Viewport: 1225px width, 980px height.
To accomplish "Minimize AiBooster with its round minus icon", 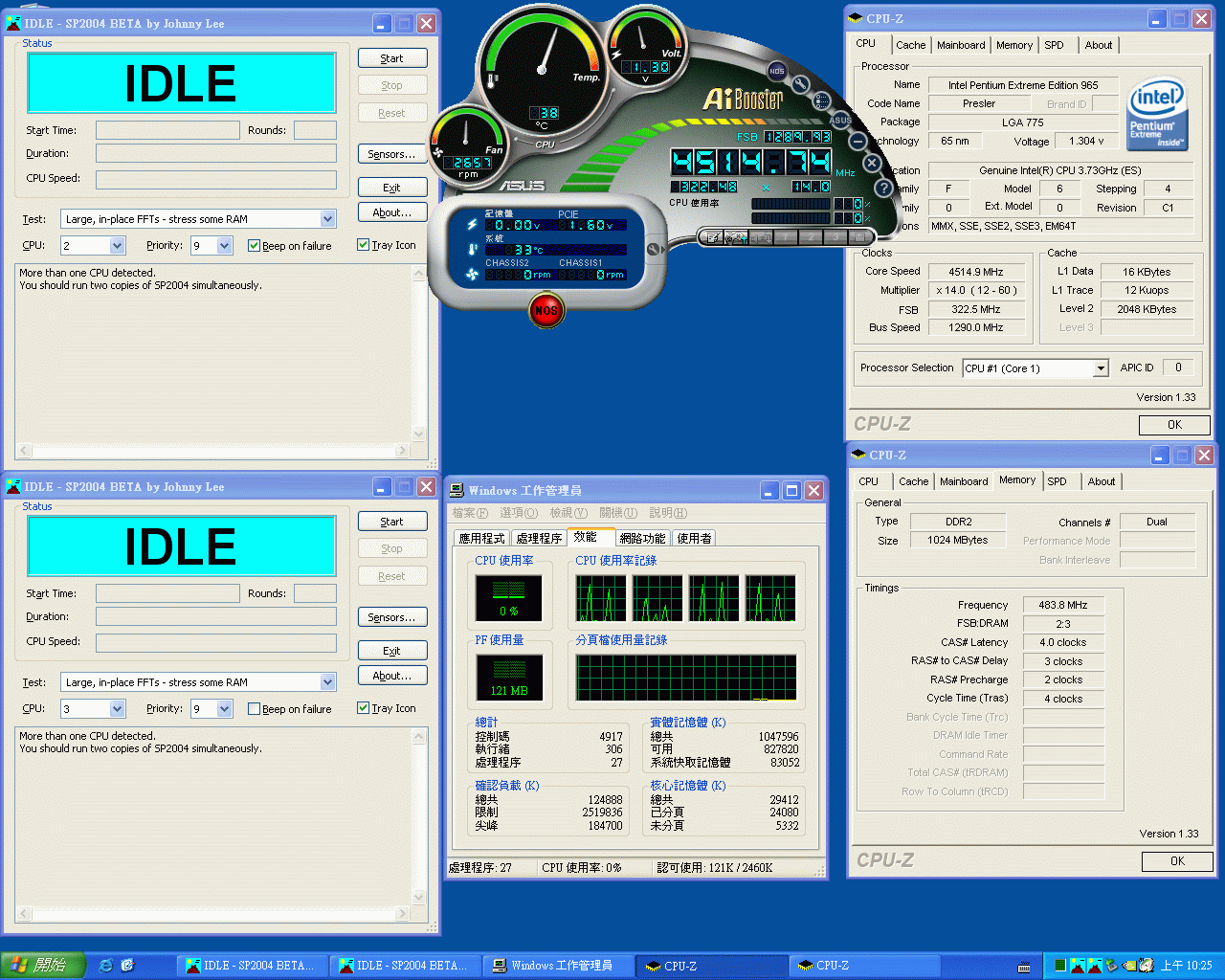I will click(x=858, y=142).
